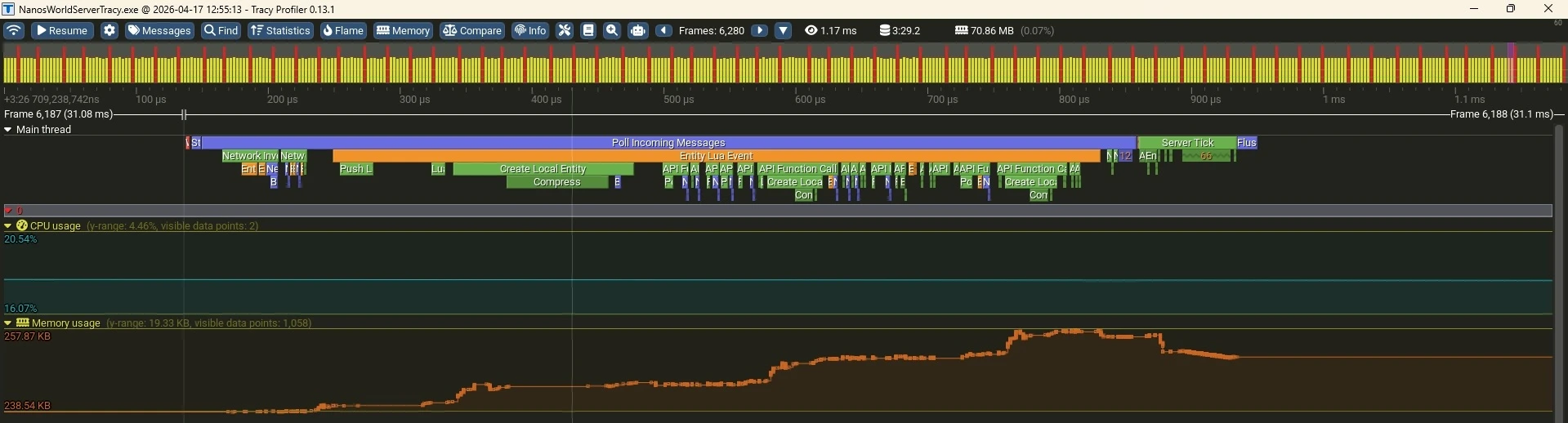
Task: Open the Find zone dialog
Action: (221, 30)
